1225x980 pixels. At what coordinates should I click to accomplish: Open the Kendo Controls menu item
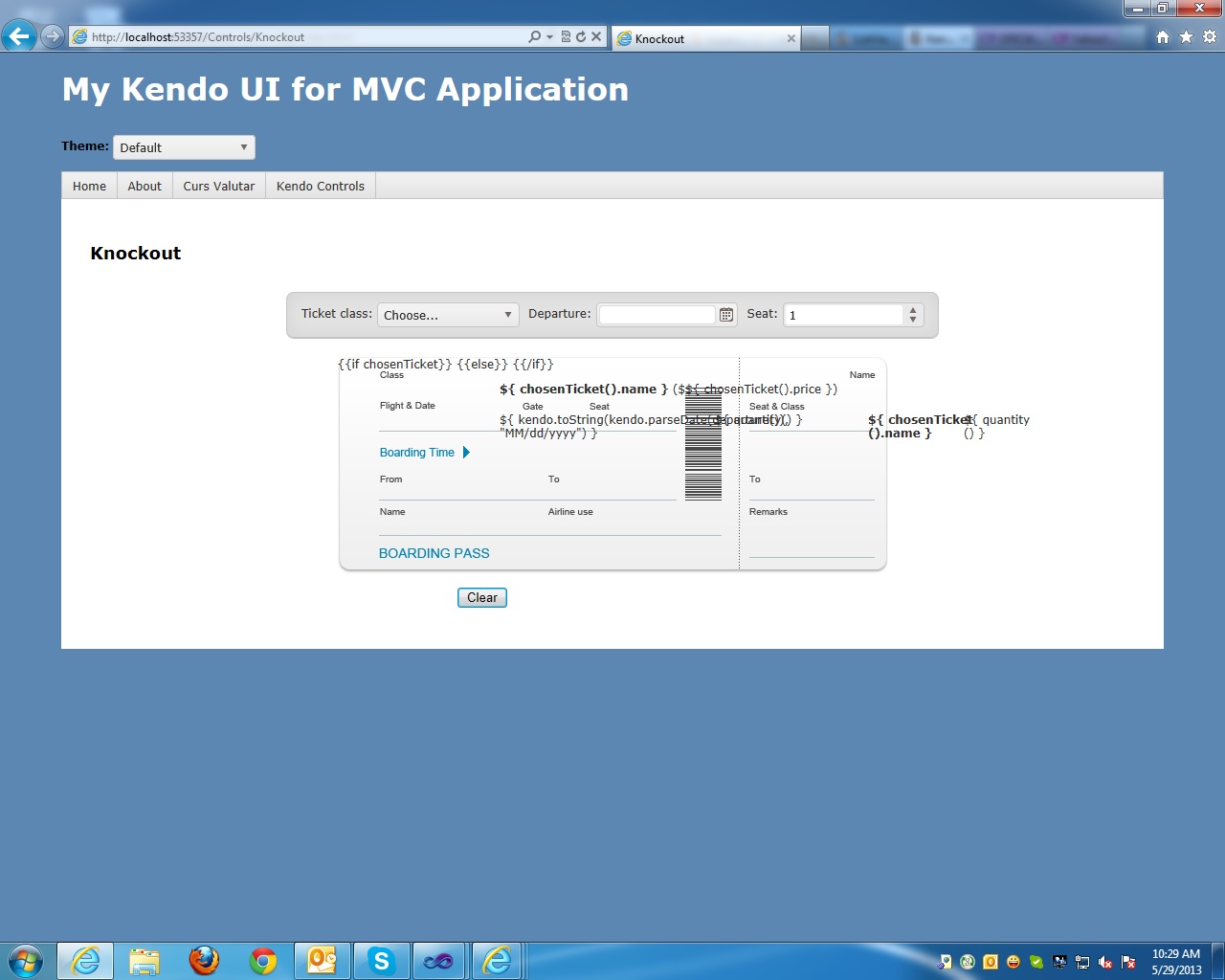click(x=321, y=186)
